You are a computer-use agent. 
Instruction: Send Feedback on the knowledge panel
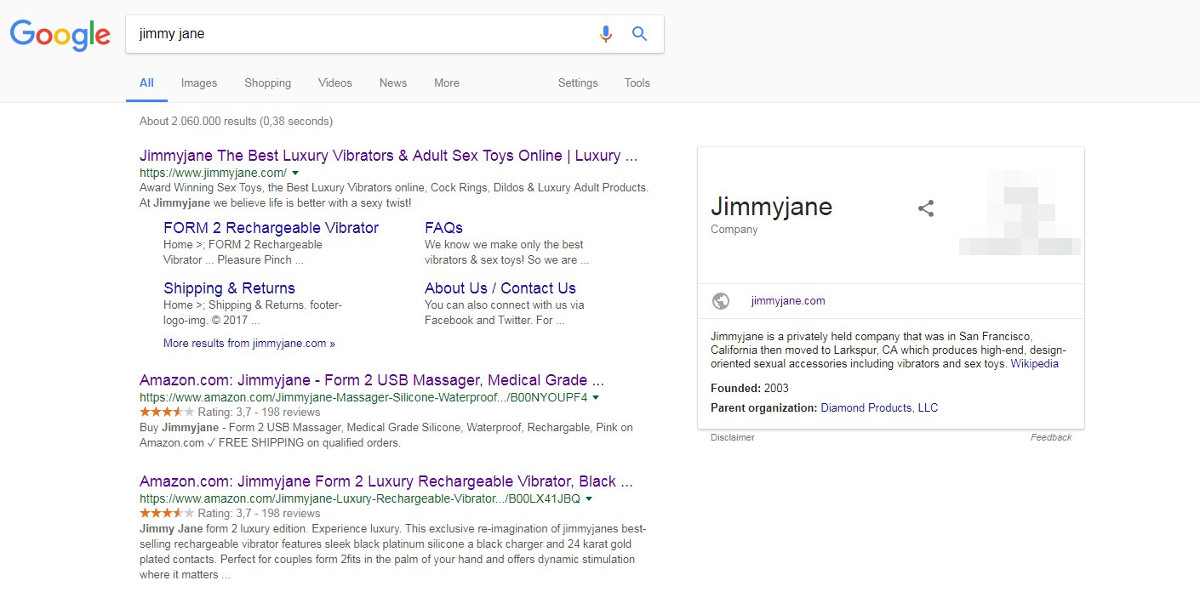(1051, 437)
